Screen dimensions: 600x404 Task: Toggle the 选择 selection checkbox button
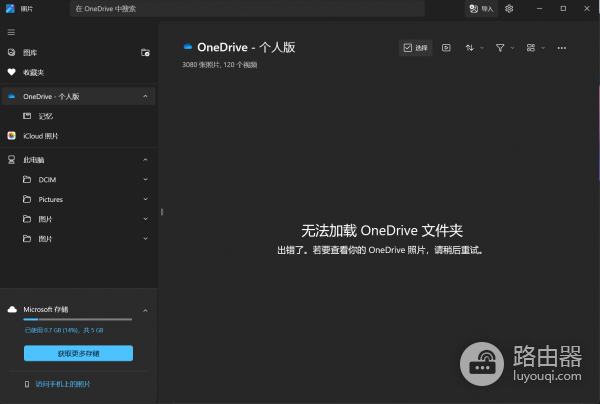(x=416, y=48)
